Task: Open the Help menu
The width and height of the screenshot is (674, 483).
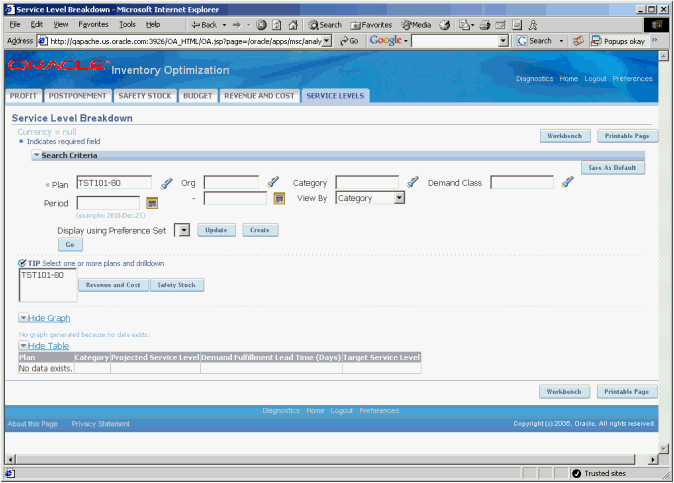Action: pyautogui.click(x=153, y=24)
